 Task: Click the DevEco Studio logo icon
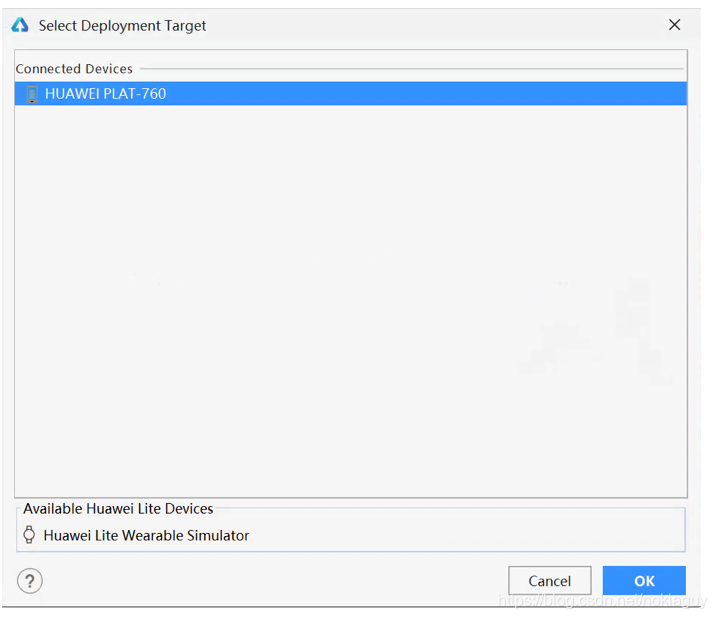click(x=20, y=25)
